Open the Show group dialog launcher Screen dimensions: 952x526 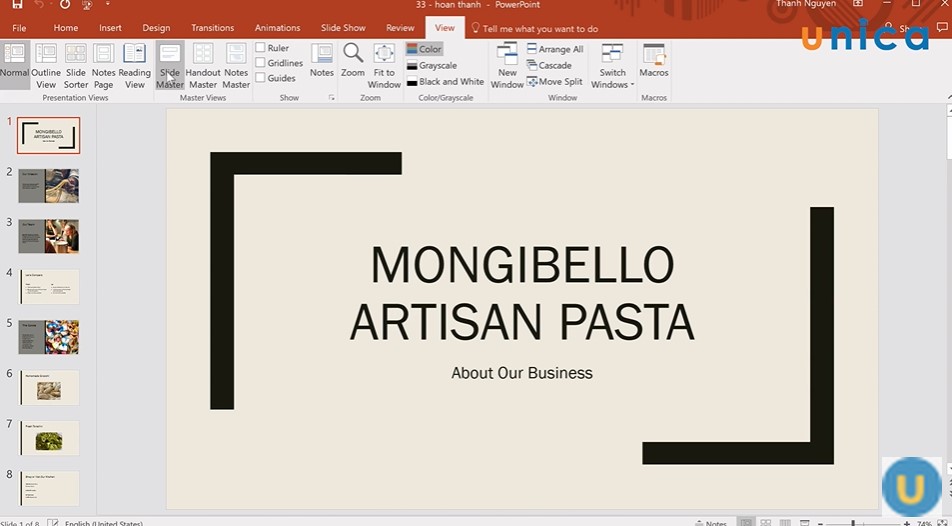tap(331, 98)
